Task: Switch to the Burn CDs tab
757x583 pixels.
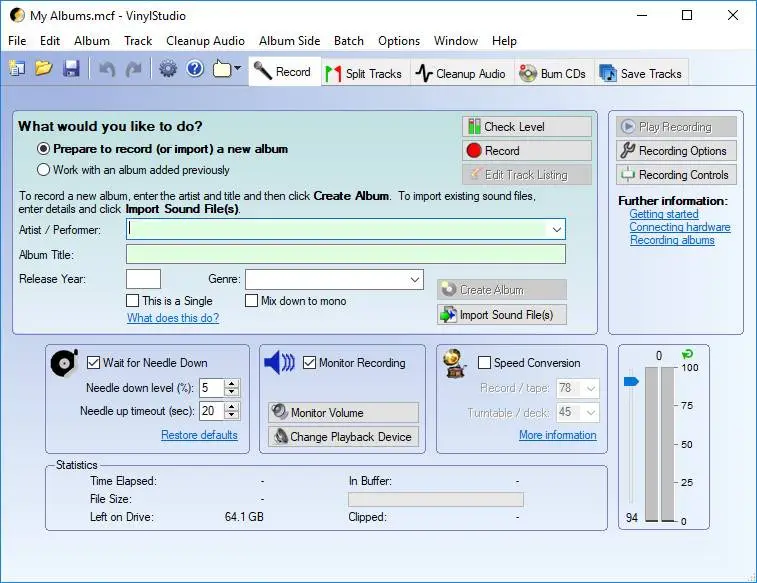Action: 554,73
